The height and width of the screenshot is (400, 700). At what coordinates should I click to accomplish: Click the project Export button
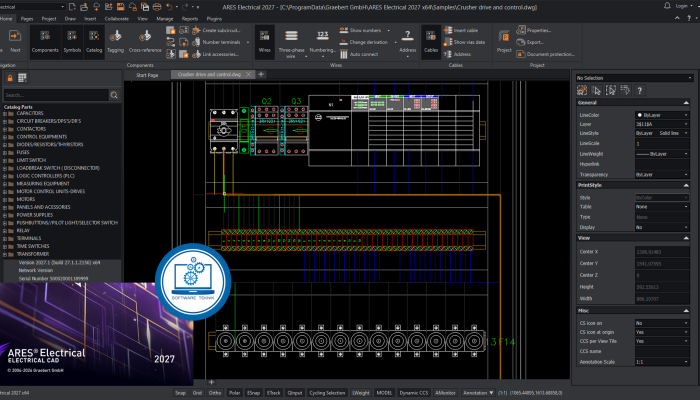530,42
